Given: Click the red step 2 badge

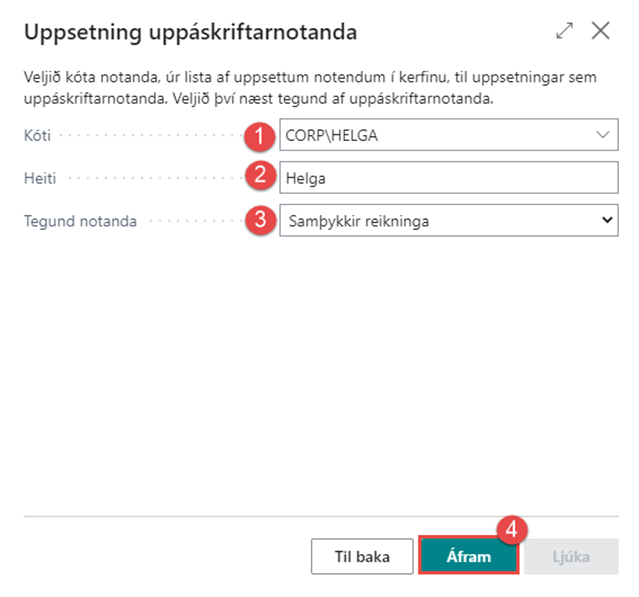Looking at the screenshot, I should [262, 176].
